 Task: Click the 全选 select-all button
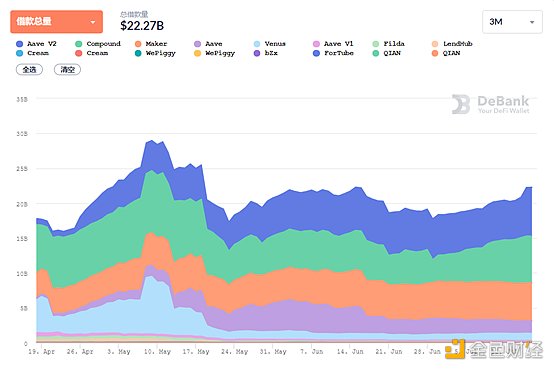point(29,70)
